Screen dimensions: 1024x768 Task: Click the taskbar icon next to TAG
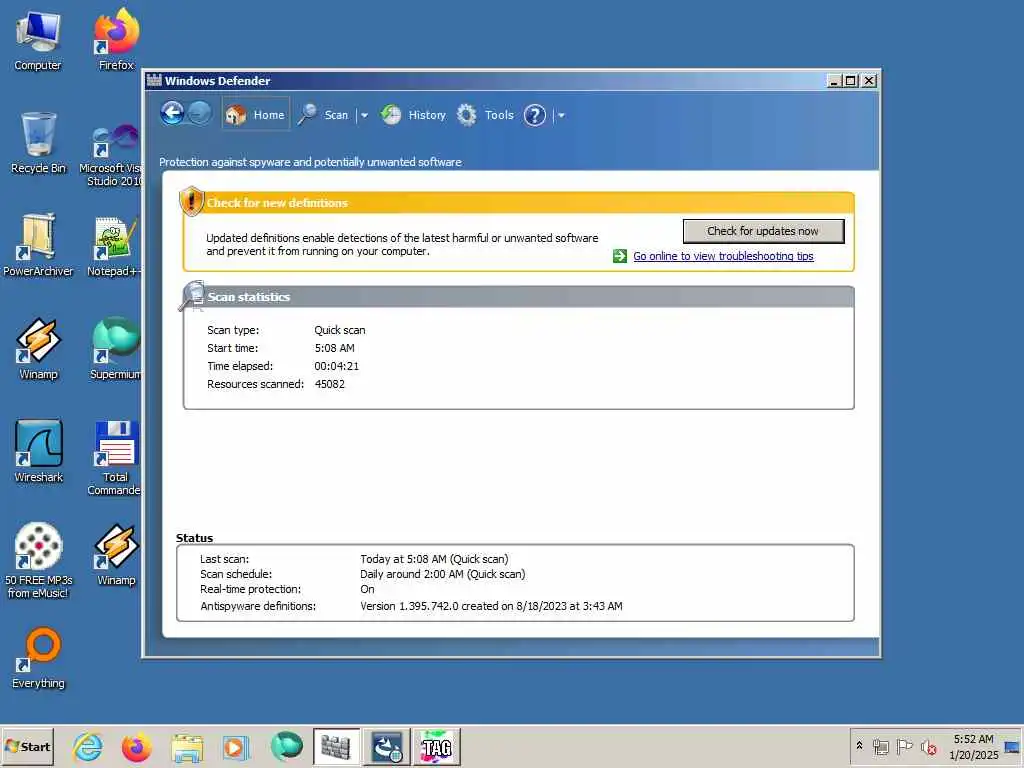[x=387, y=746]
